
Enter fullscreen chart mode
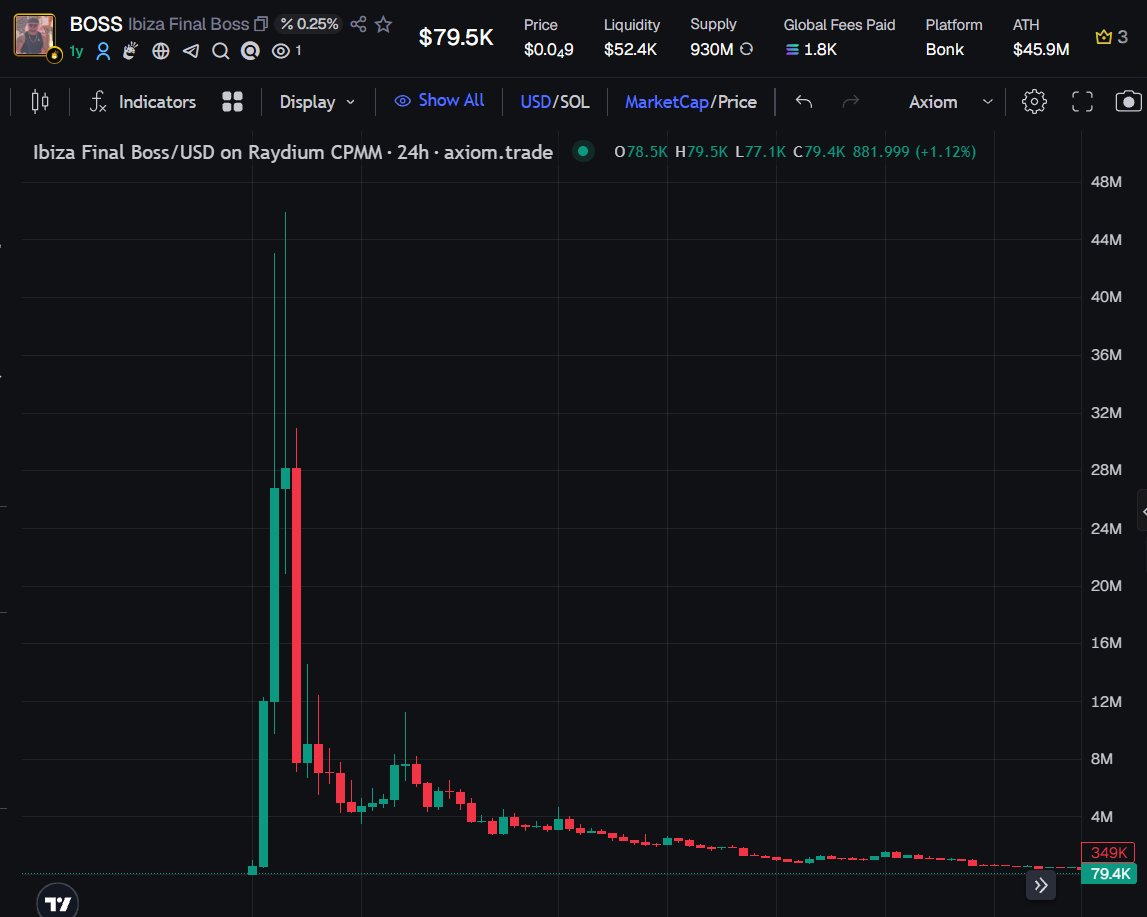(1082, 102)
